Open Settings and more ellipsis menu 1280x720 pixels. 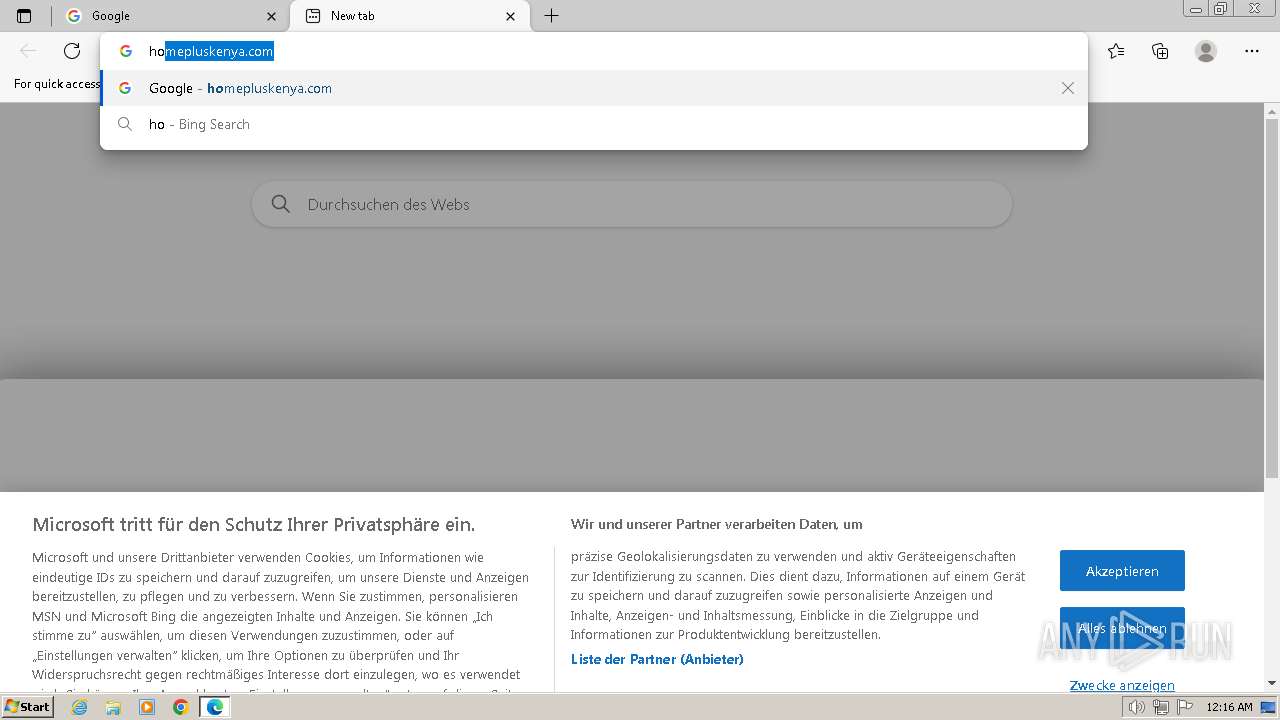tap(1252, 51)
